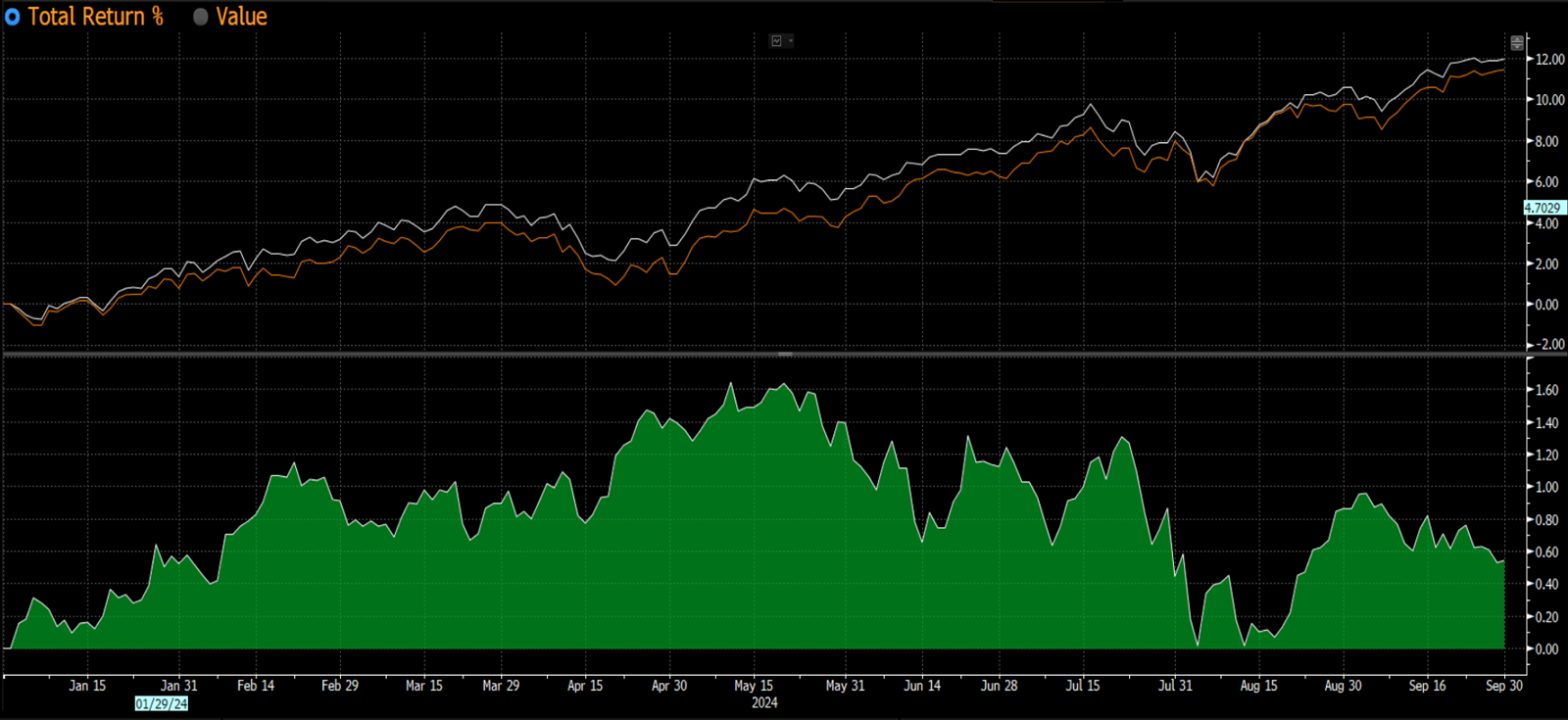
Task: Click the y-axis scale stepper icon above 12.00
Action: (1517, 42)
